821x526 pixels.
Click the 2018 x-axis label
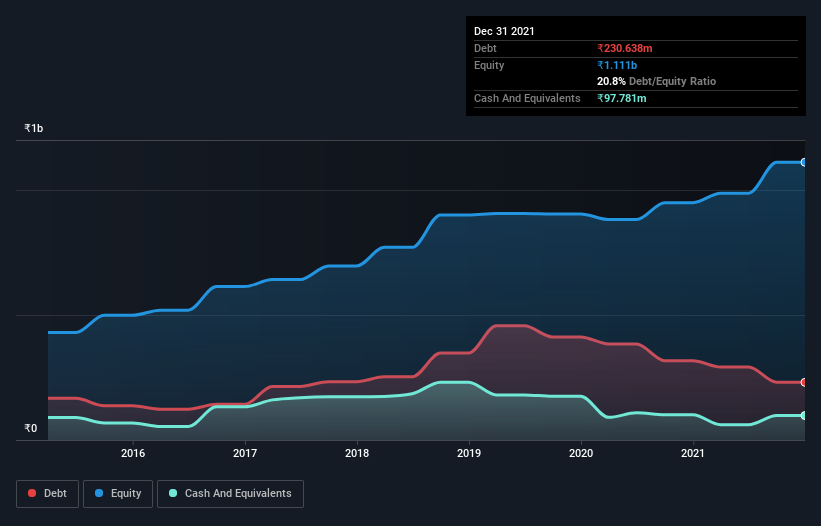pyautogui.click(x=357, y=453)
